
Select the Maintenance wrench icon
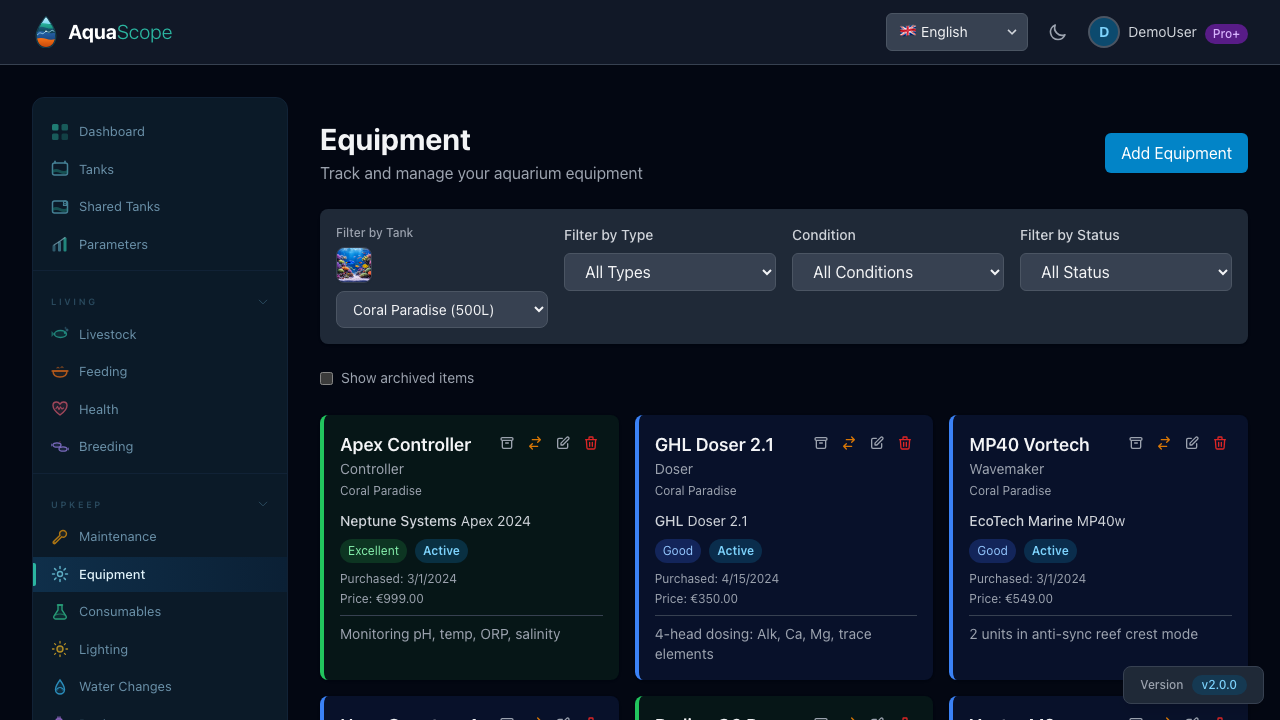60,536
